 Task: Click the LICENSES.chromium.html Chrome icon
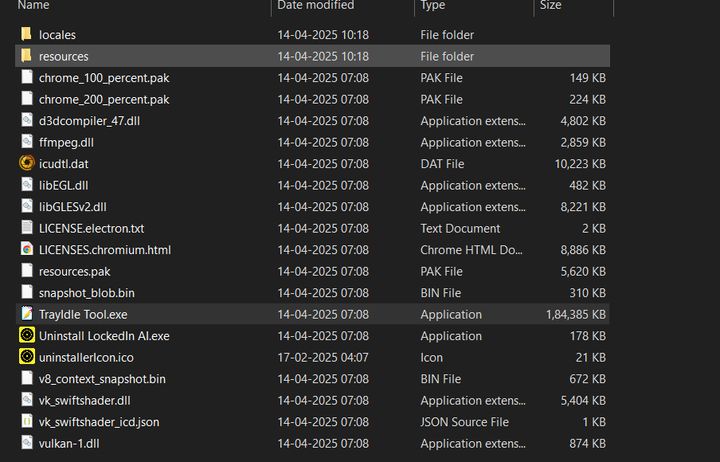coord(27,250)
